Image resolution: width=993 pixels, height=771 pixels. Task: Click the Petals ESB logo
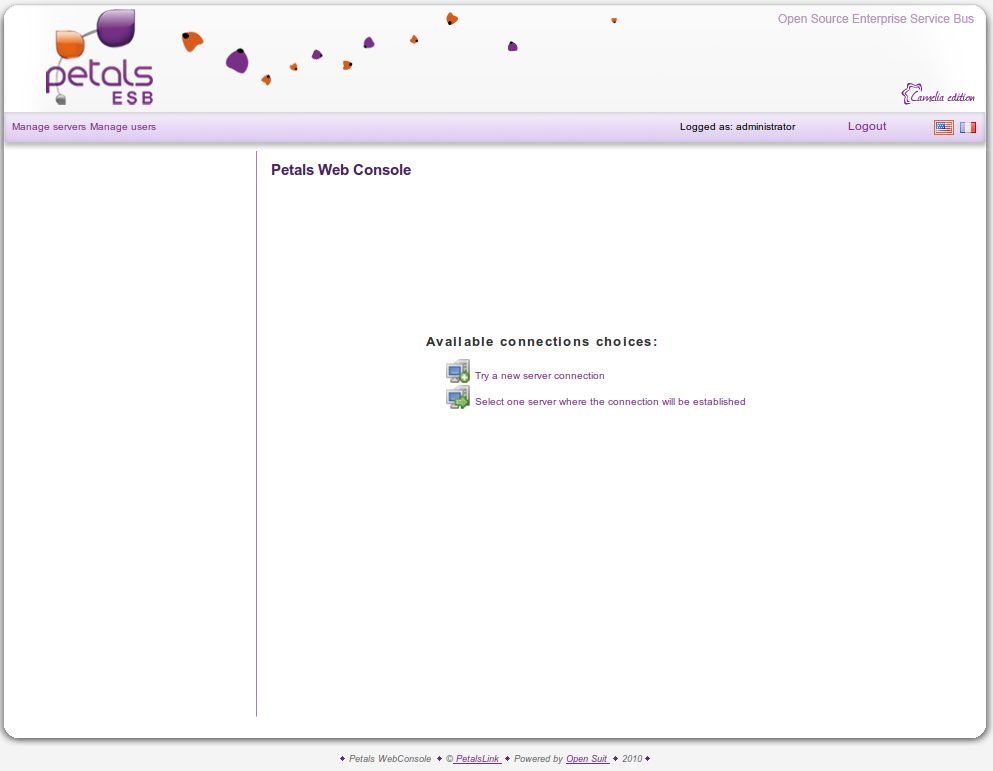(99, 58)
